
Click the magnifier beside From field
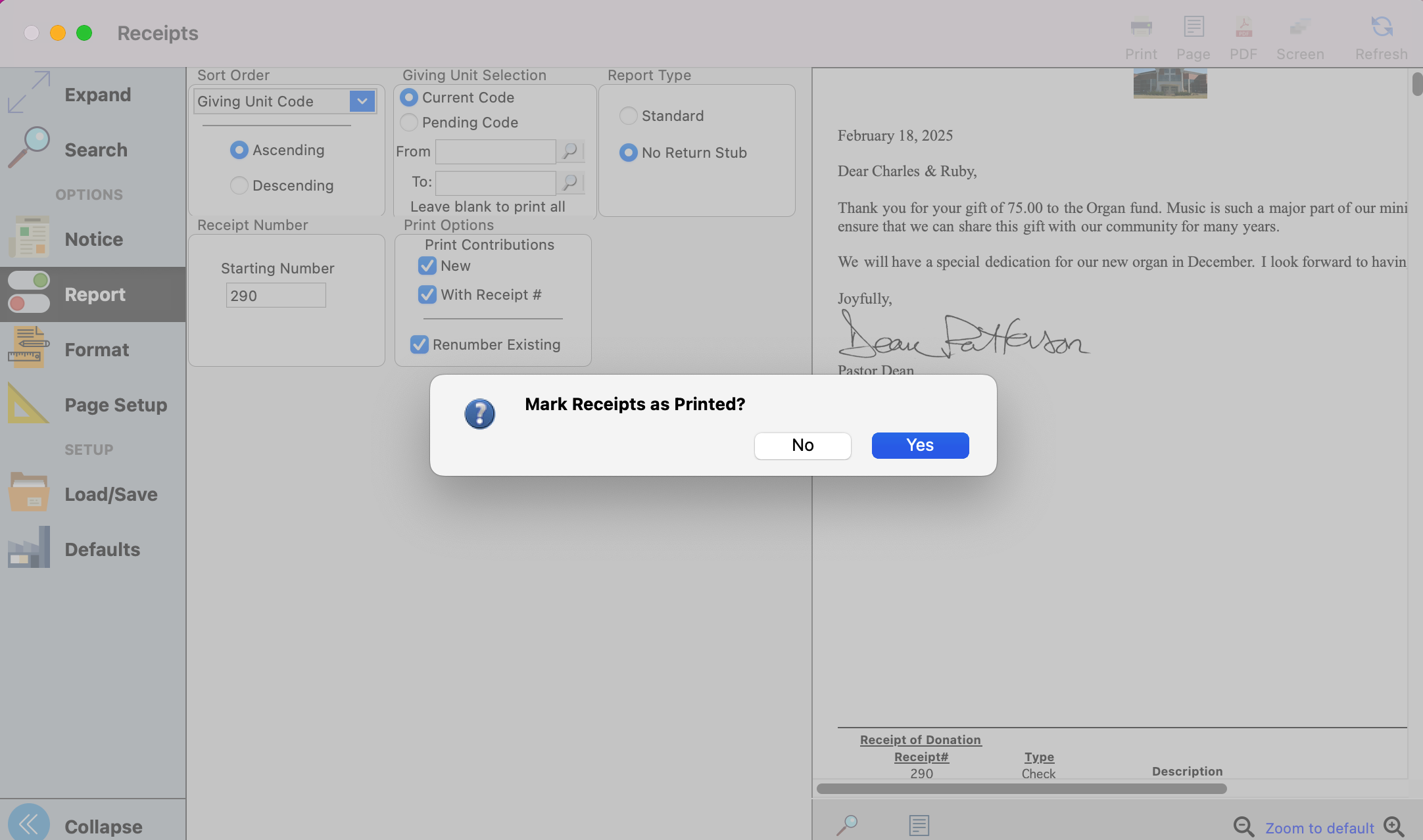[x=570, y=151]
